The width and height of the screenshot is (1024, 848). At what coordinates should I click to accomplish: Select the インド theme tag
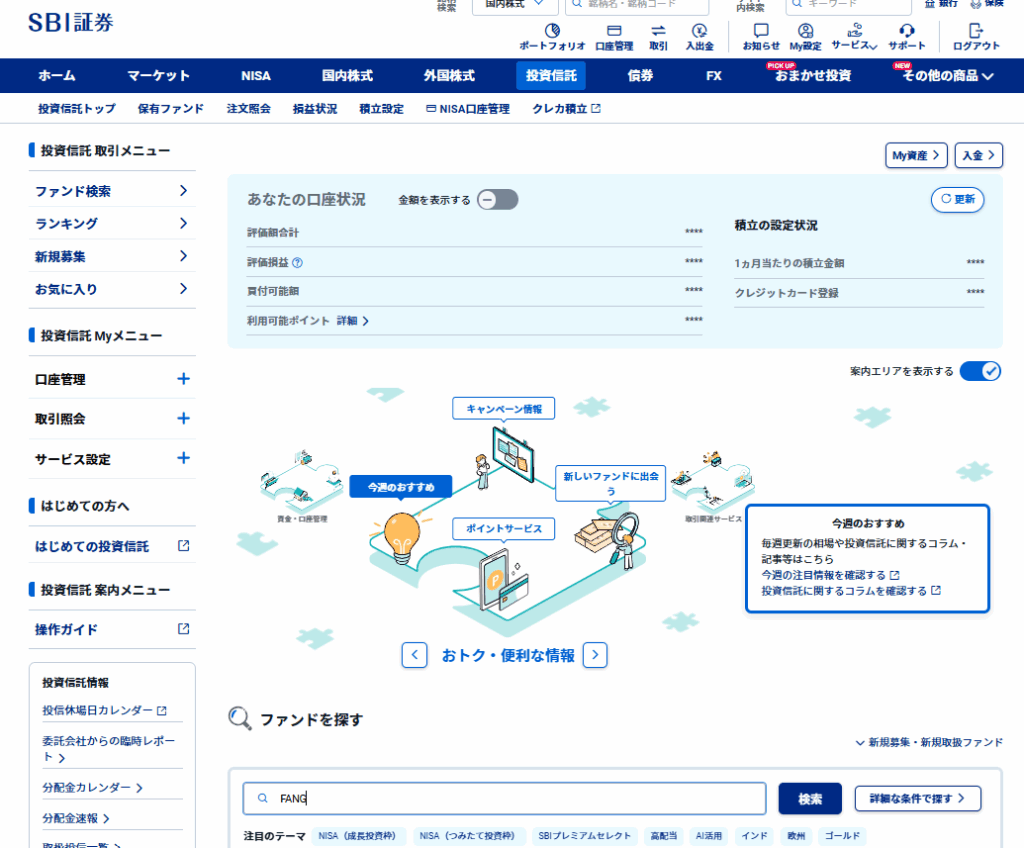tap(754, 836)
